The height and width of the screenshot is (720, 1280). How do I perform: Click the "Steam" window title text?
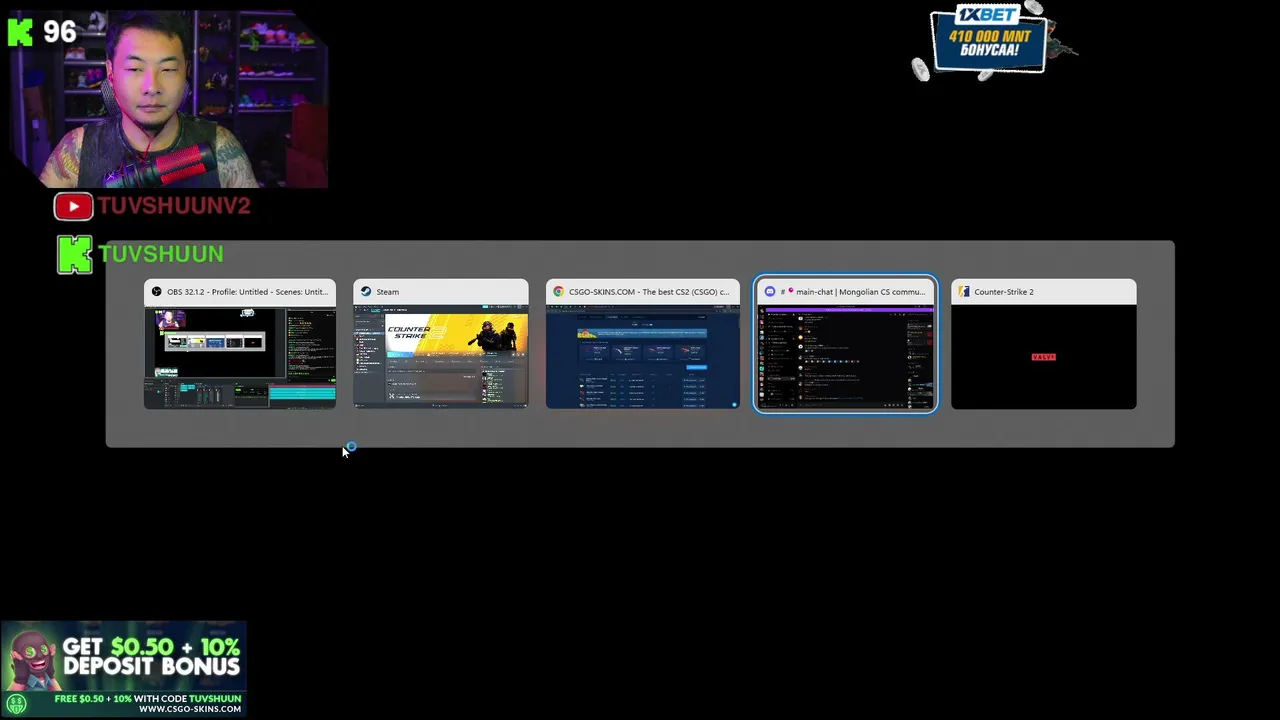pyautogui.click(x=387, y=292)
